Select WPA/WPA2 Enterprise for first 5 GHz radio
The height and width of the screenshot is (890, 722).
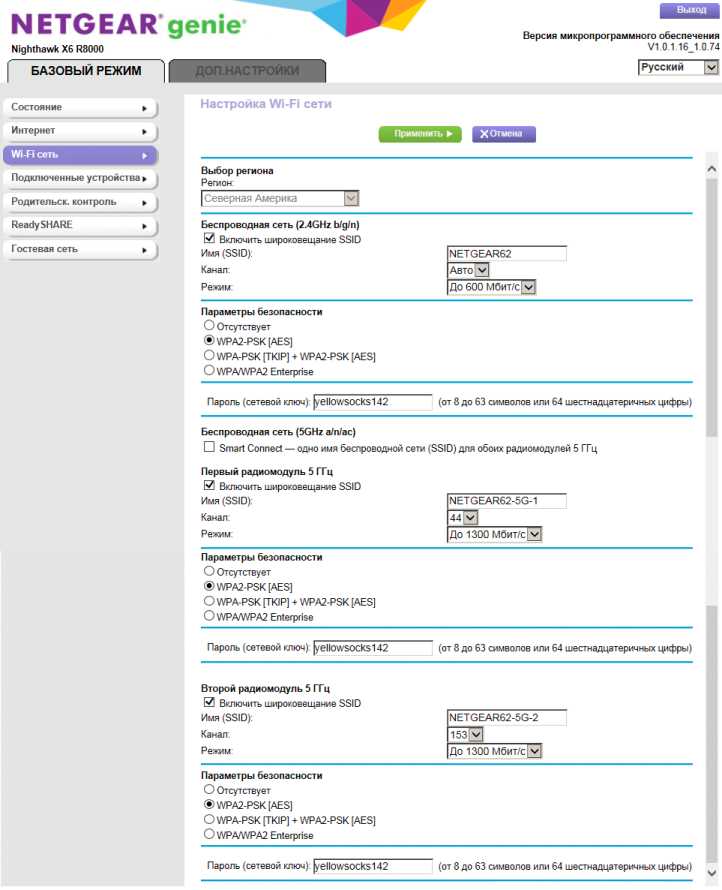tap(209, 615)
